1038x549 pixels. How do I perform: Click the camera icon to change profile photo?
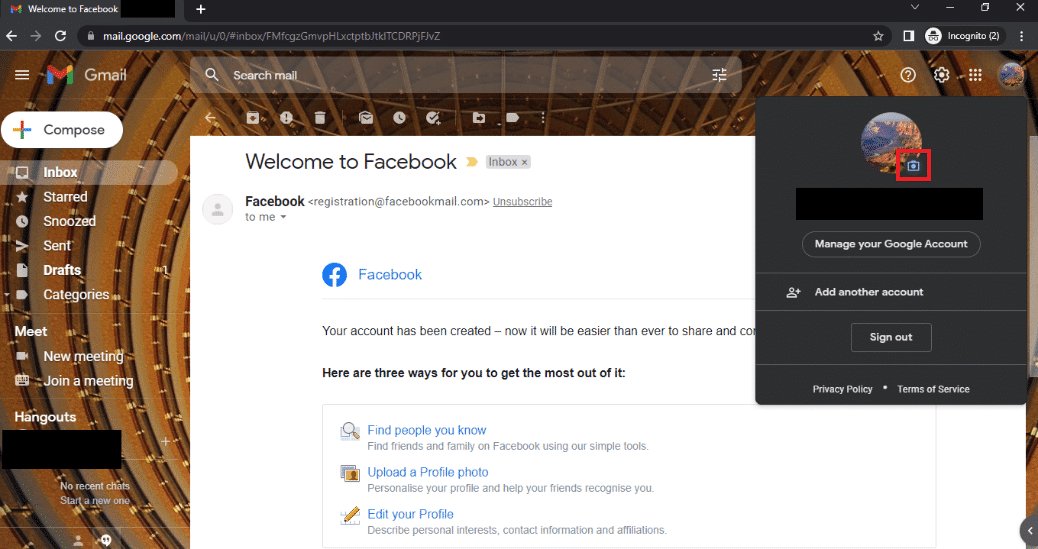point(914,166)
